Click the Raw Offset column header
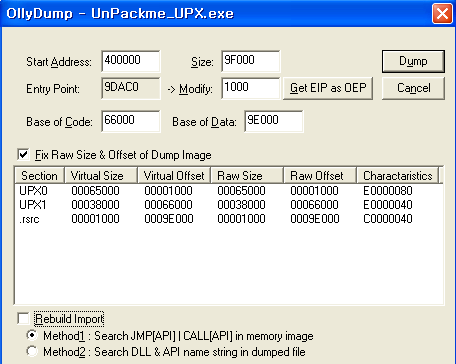The height and width of the screenshot is (364, 456). (320, 176)
